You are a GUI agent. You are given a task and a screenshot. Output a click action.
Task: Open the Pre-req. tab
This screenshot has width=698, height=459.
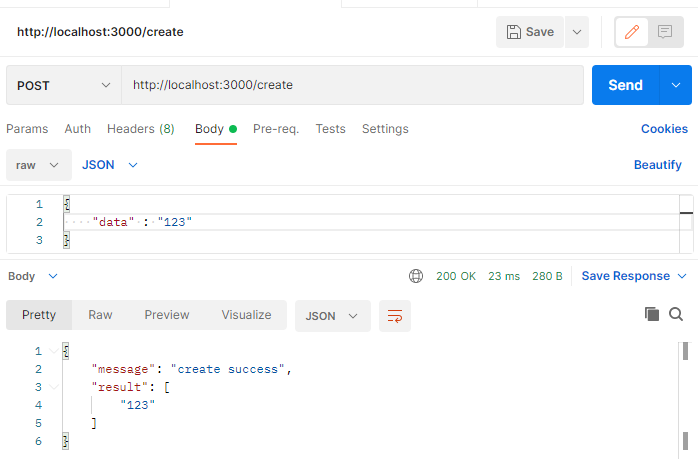276,129
